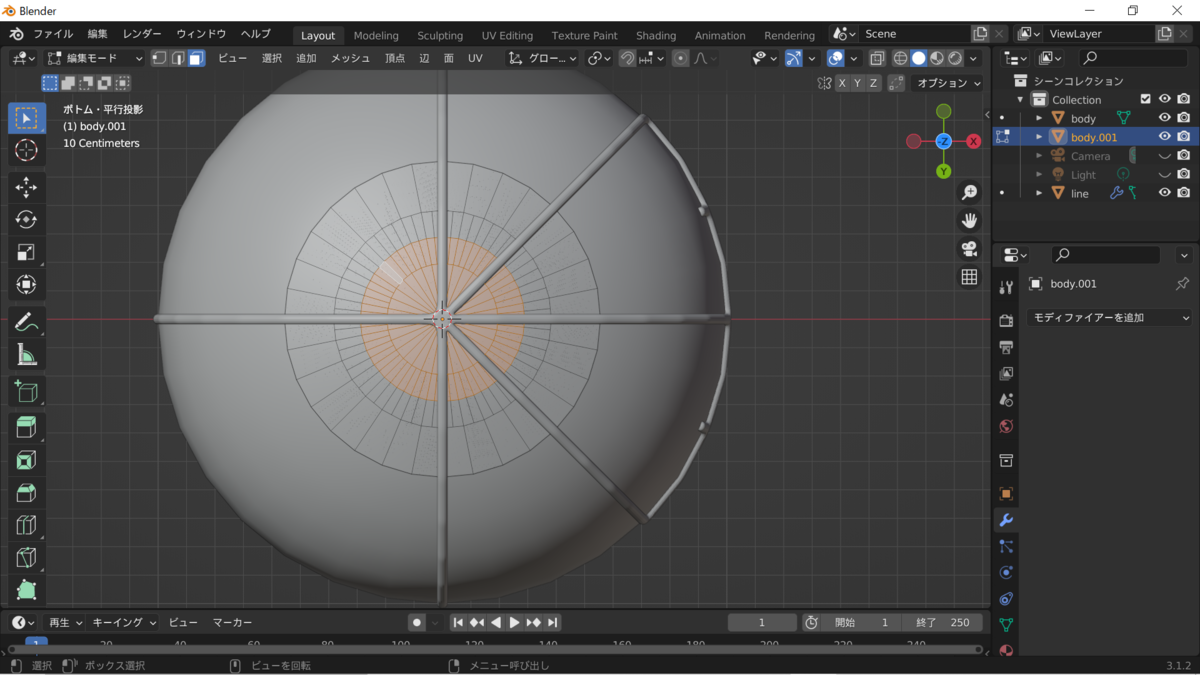Select the Rotate tool in the toolbar
The height and width of the screenshot is (675, 1200).
(x=27, y=220)
